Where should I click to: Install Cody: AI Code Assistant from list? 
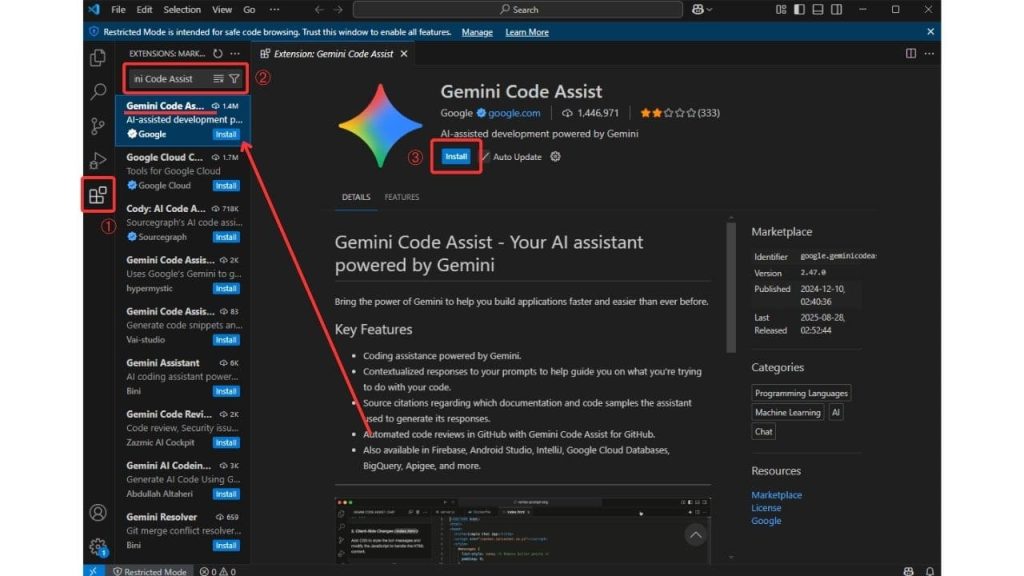click(x=226, y=237)
